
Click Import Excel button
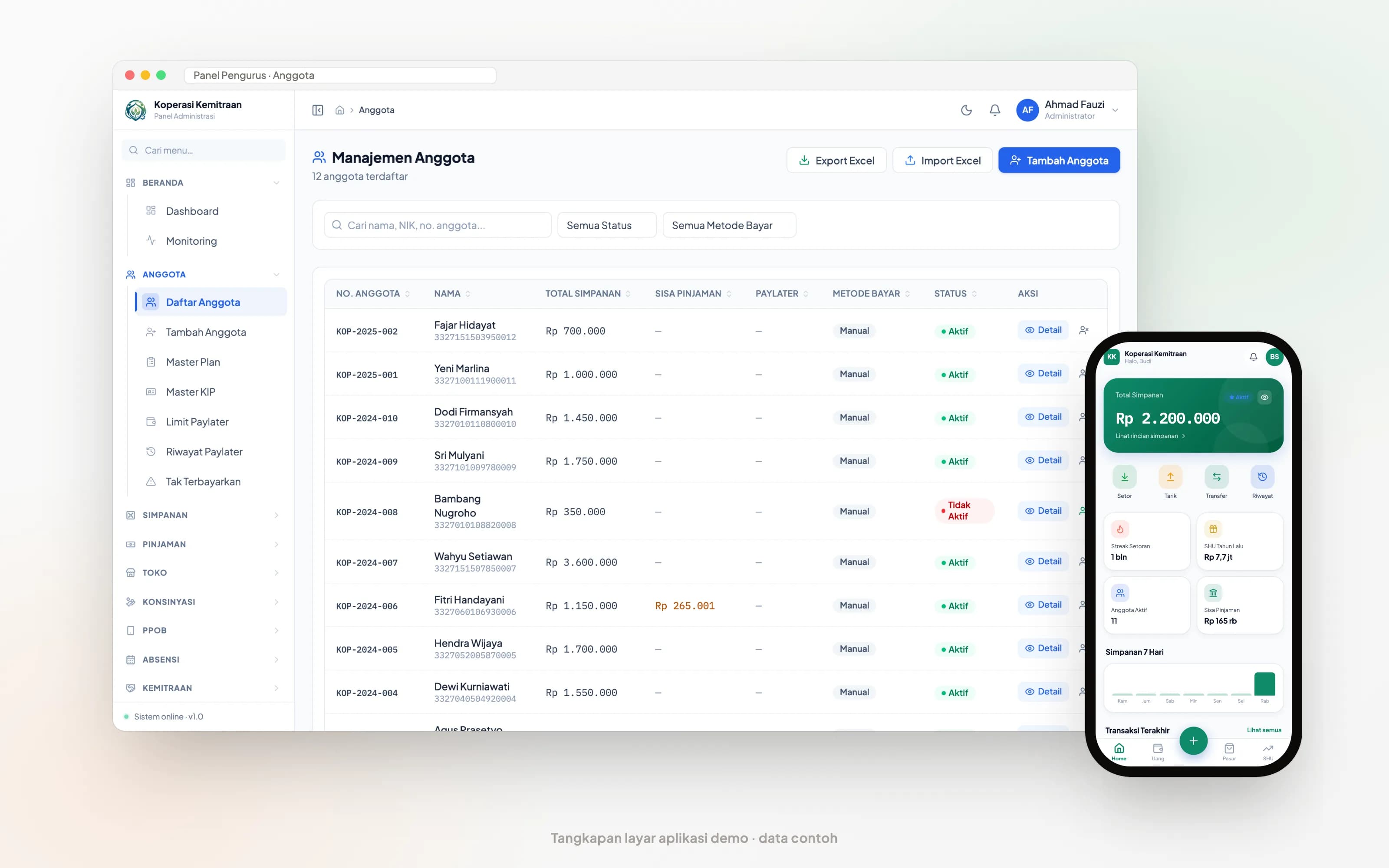[x=942, y=160]
